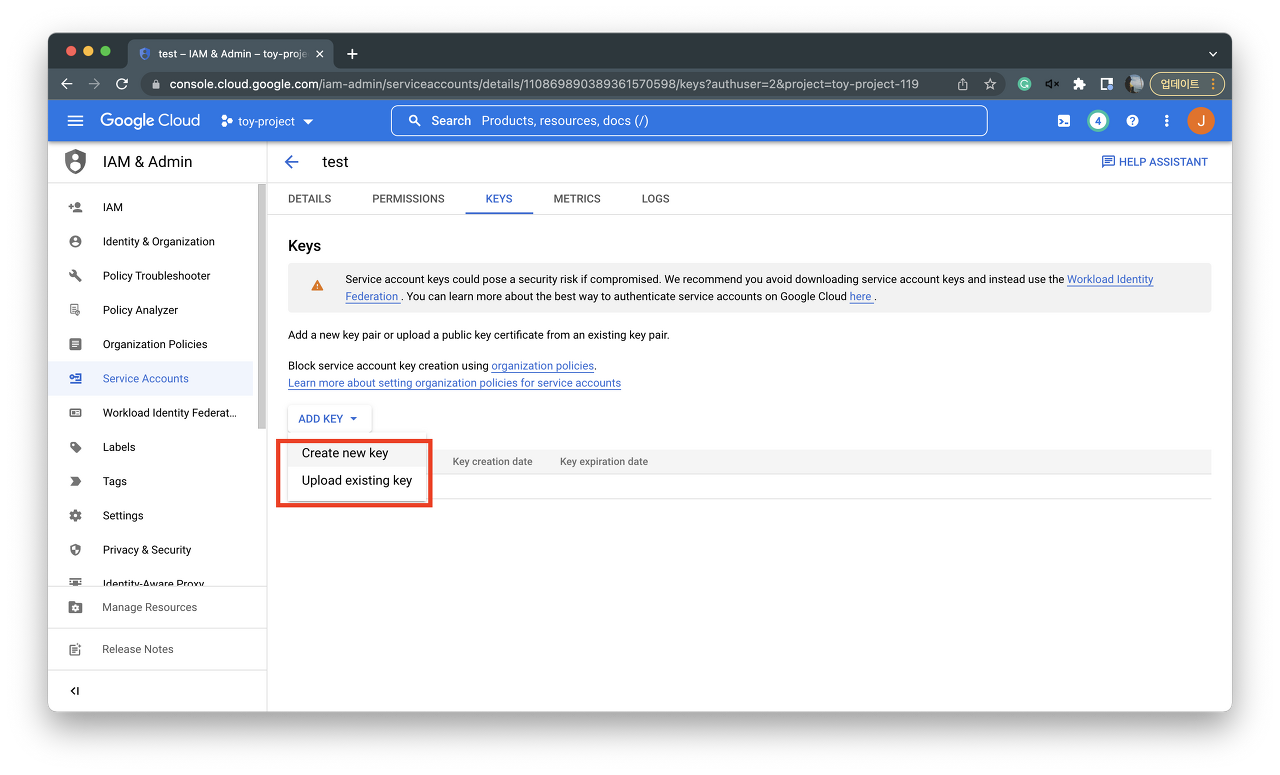Click the IAM & Admin shield icon
Image resolution: width=1280 pixels, height=775 pixels.
pos(75,162)
